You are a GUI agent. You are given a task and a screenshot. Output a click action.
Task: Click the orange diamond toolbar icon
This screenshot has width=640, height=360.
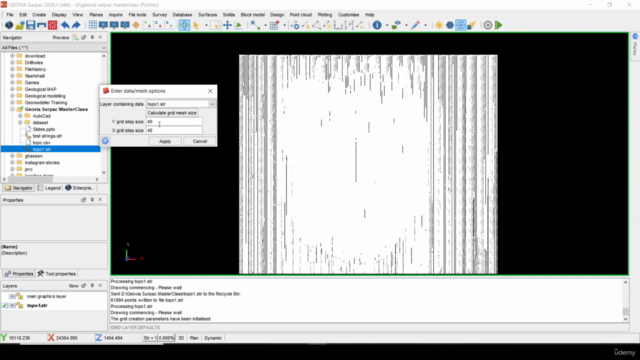pyautogui.click(x=136, y=25)
